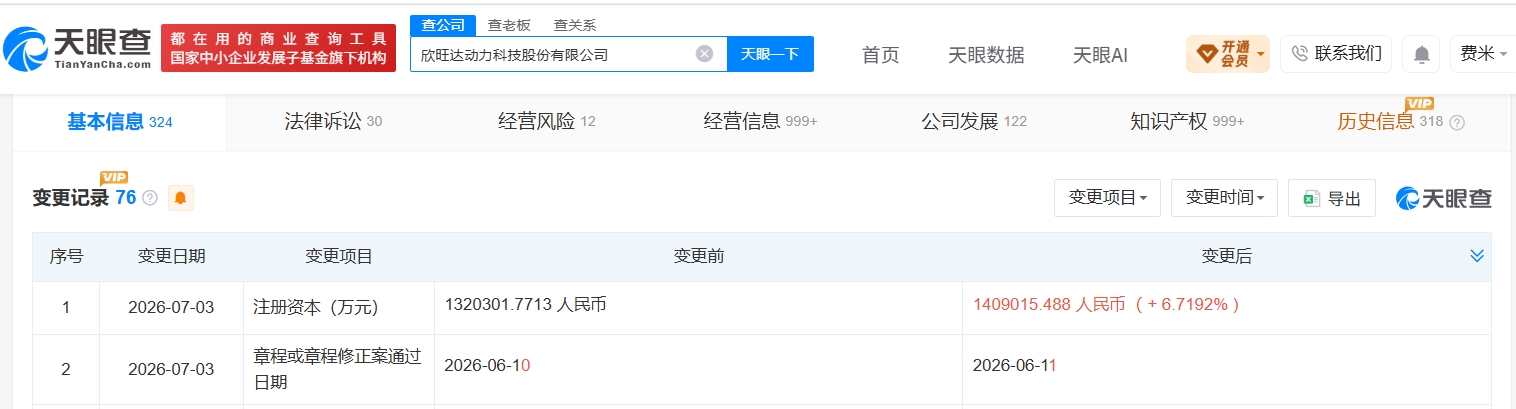1516x409 pixels.
Task: Open the 变更项目 filter dropdown
Action: point(1107,198)
